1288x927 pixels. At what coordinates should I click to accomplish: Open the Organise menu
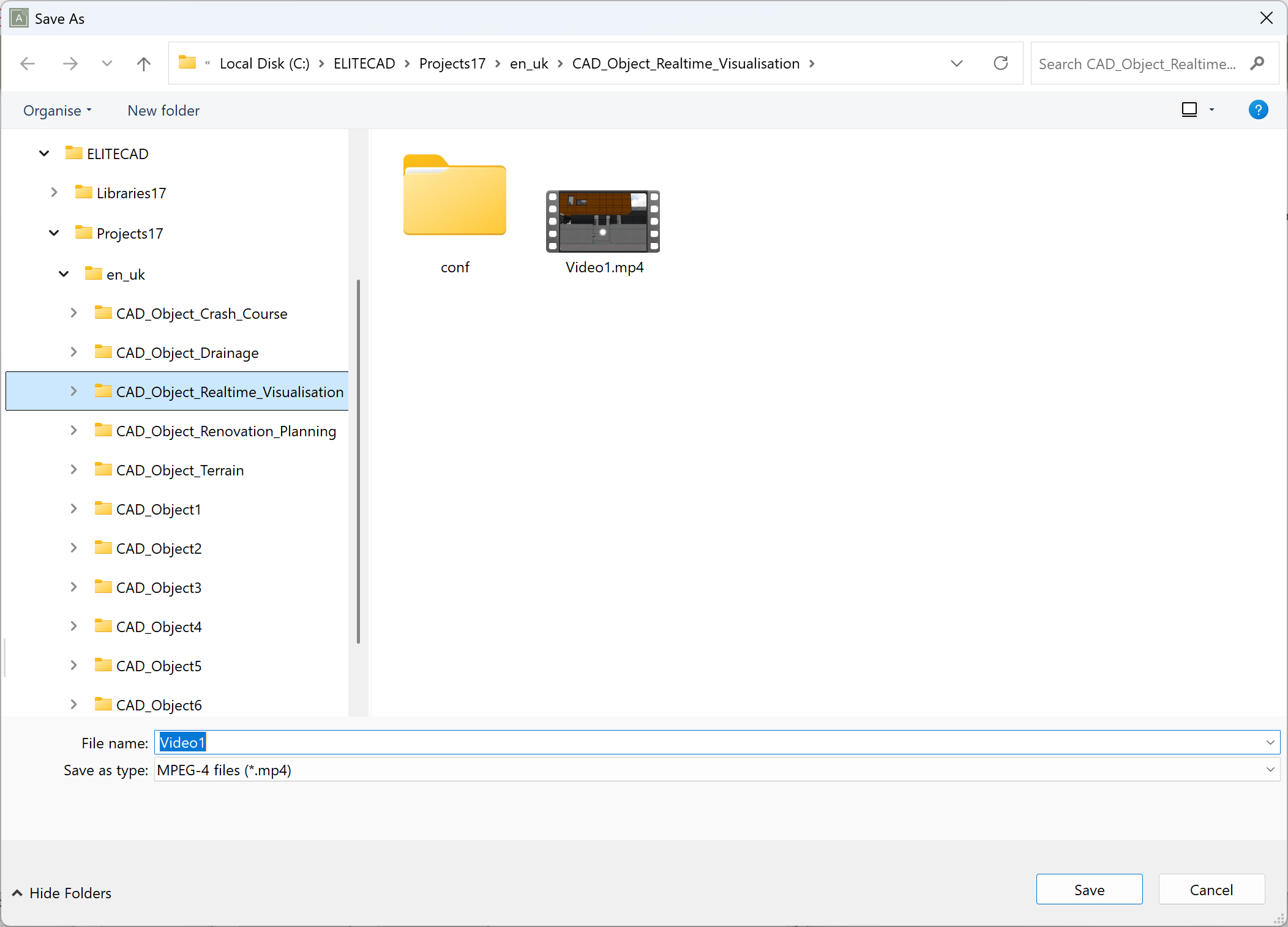point(57,111)
